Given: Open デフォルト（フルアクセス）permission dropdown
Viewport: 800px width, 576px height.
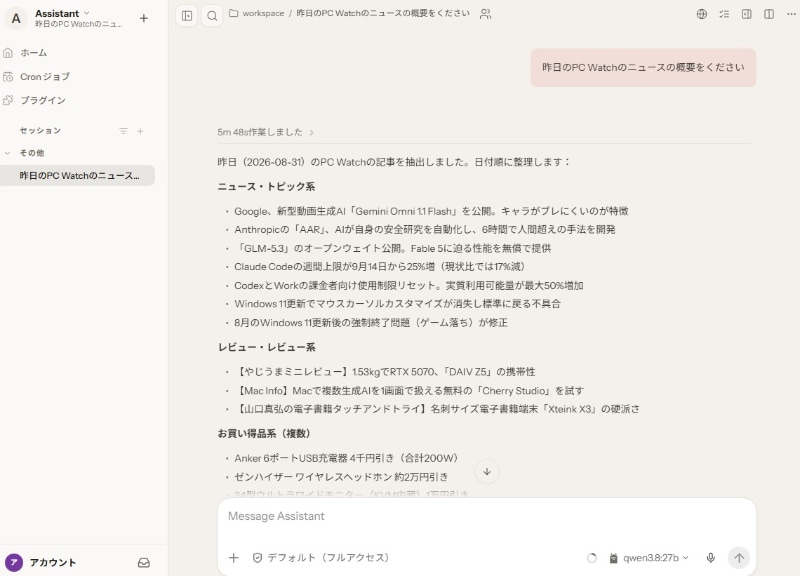Looking at the screenshot, I should pos(321,558).
